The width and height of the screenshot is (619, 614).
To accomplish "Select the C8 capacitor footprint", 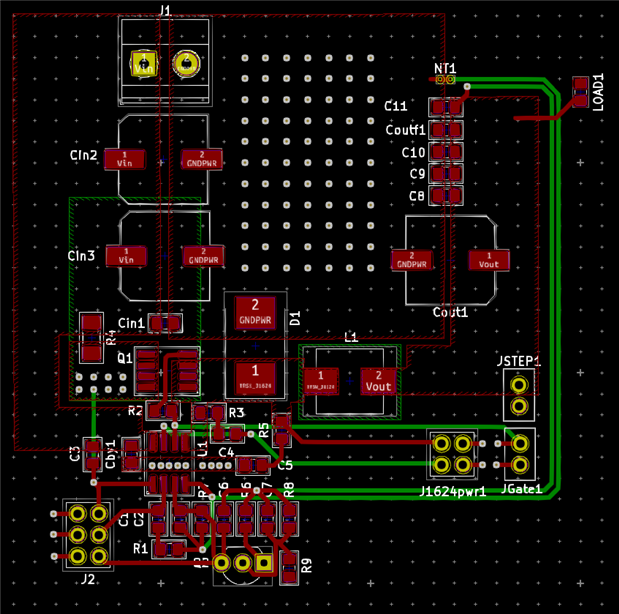I will (446, 195).
